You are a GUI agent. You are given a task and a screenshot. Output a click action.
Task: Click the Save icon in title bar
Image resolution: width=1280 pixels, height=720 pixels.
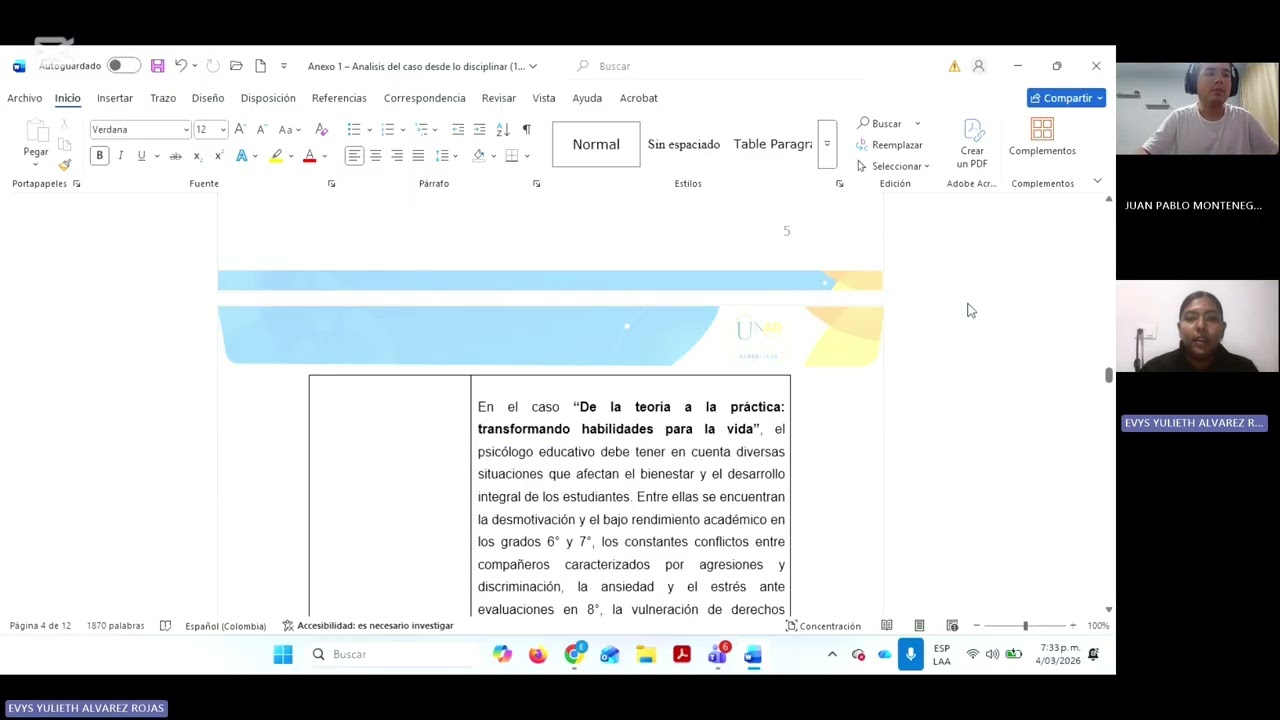click(157, 66)
